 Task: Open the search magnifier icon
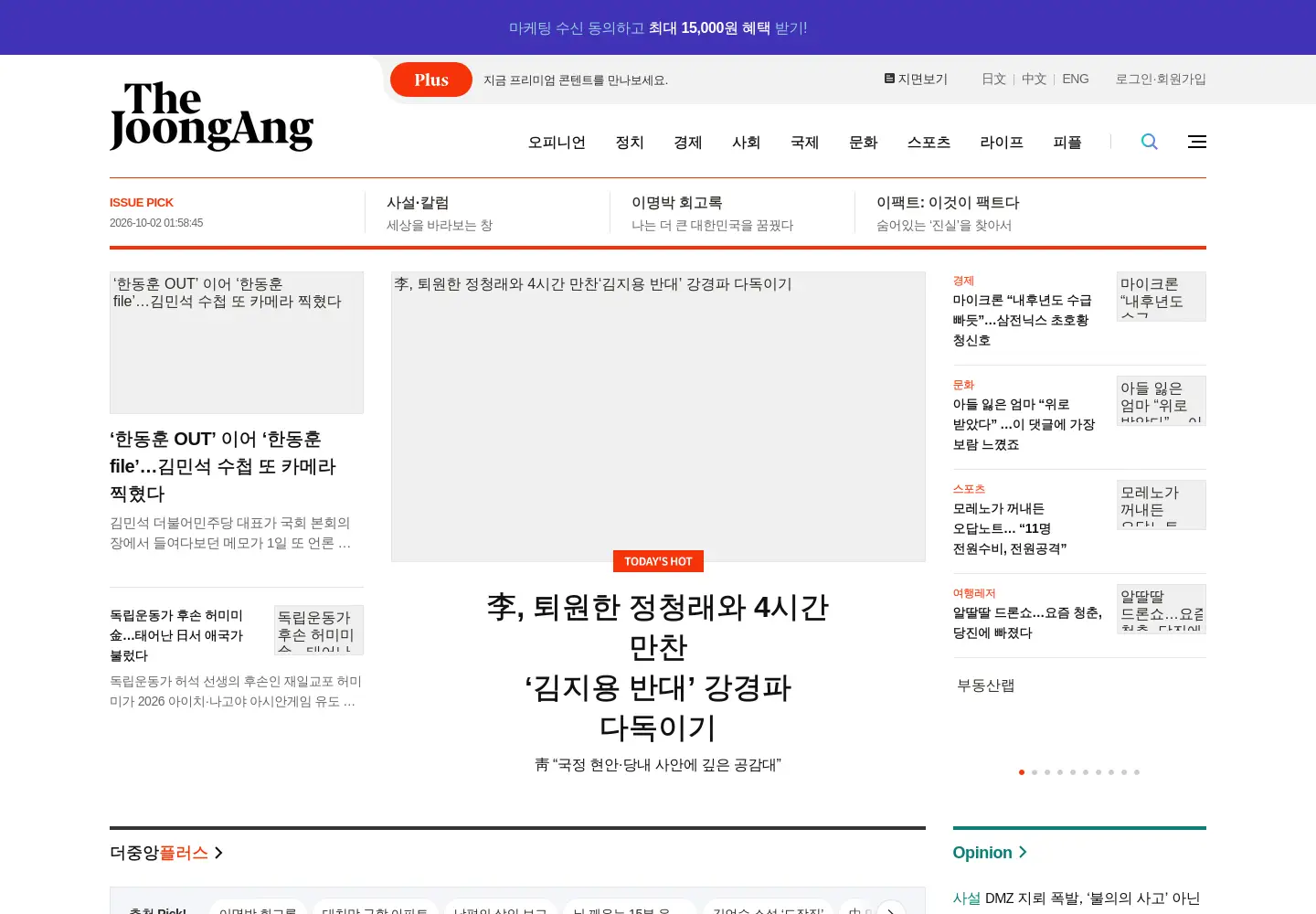coord(1150,142)
